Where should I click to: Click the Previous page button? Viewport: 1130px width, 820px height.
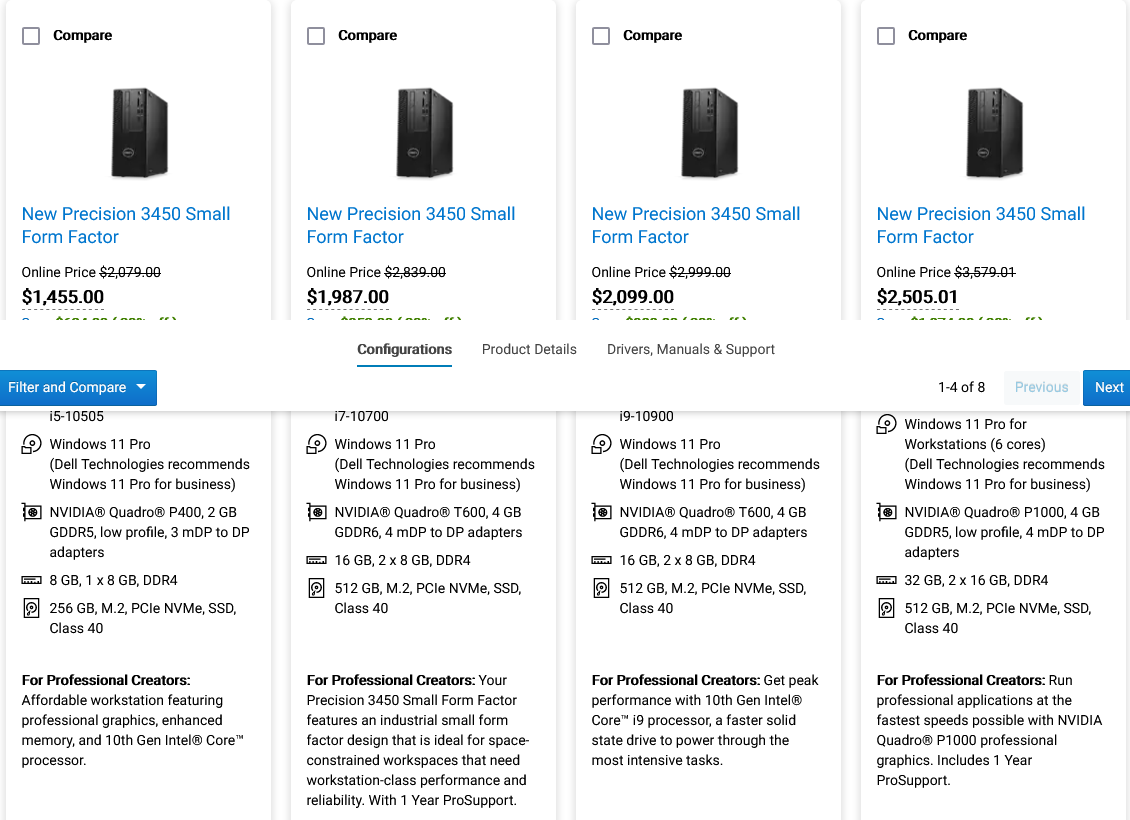1041,388
